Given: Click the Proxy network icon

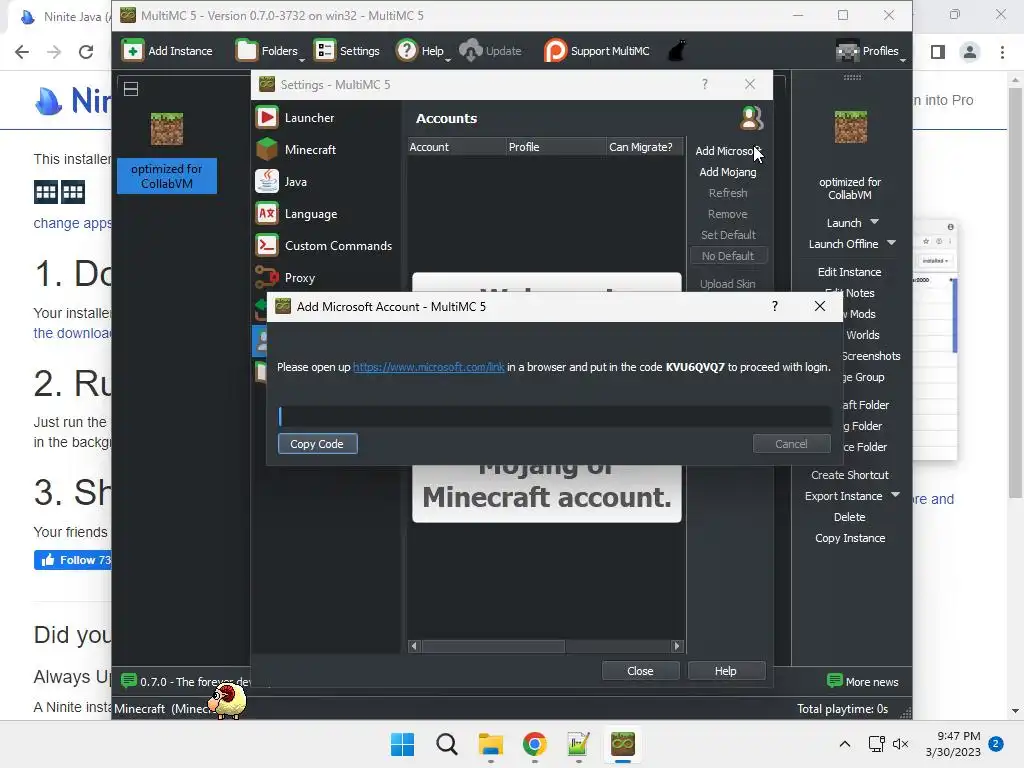Looking at the screenshot, I should tap(267, 278).
